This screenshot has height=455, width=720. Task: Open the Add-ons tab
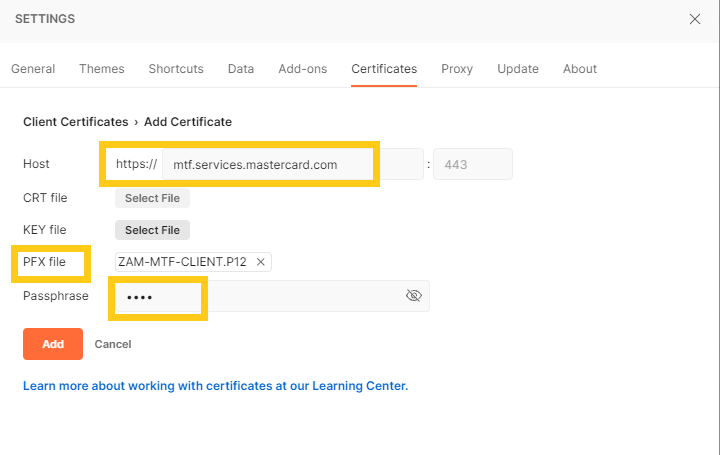[x=303, y=69]
